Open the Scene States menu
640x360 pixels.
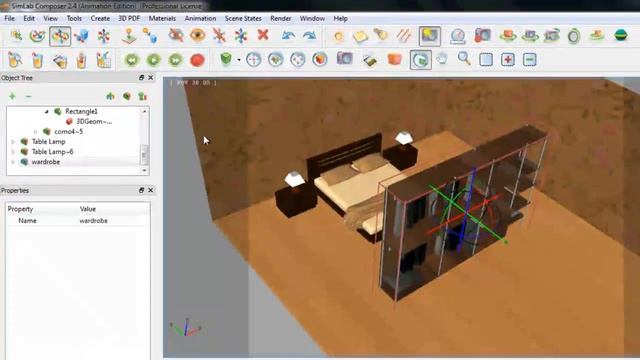[x=243, y=18]
